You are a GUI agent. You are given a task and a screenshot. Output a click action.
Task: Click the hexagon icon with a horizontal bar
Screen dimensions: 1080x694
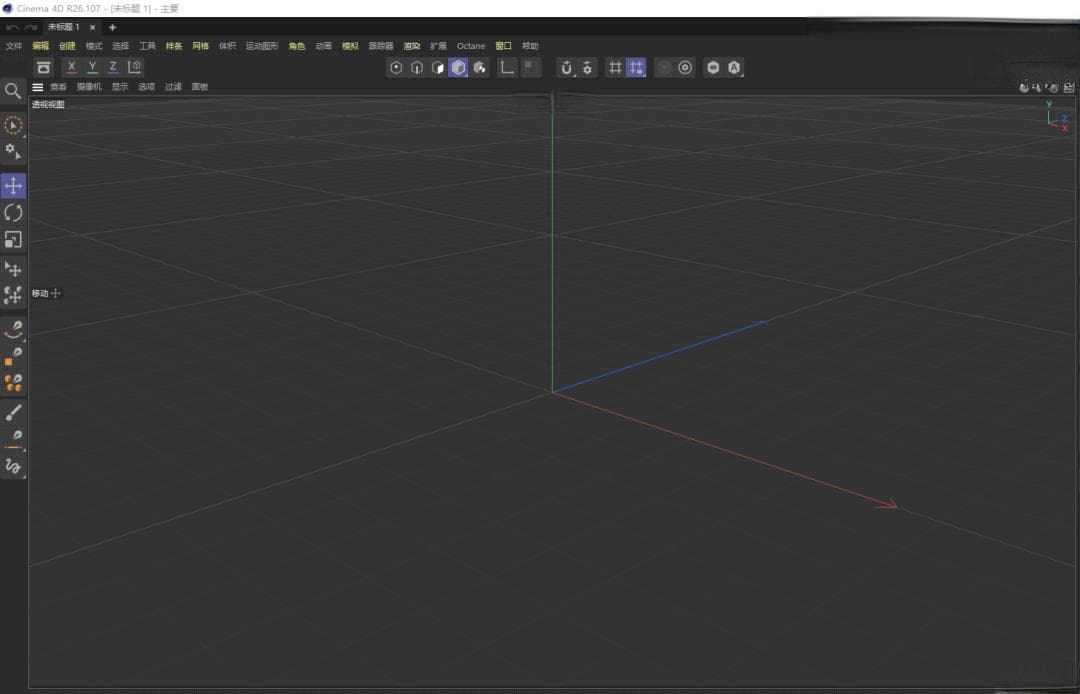(x=713, y=67)
